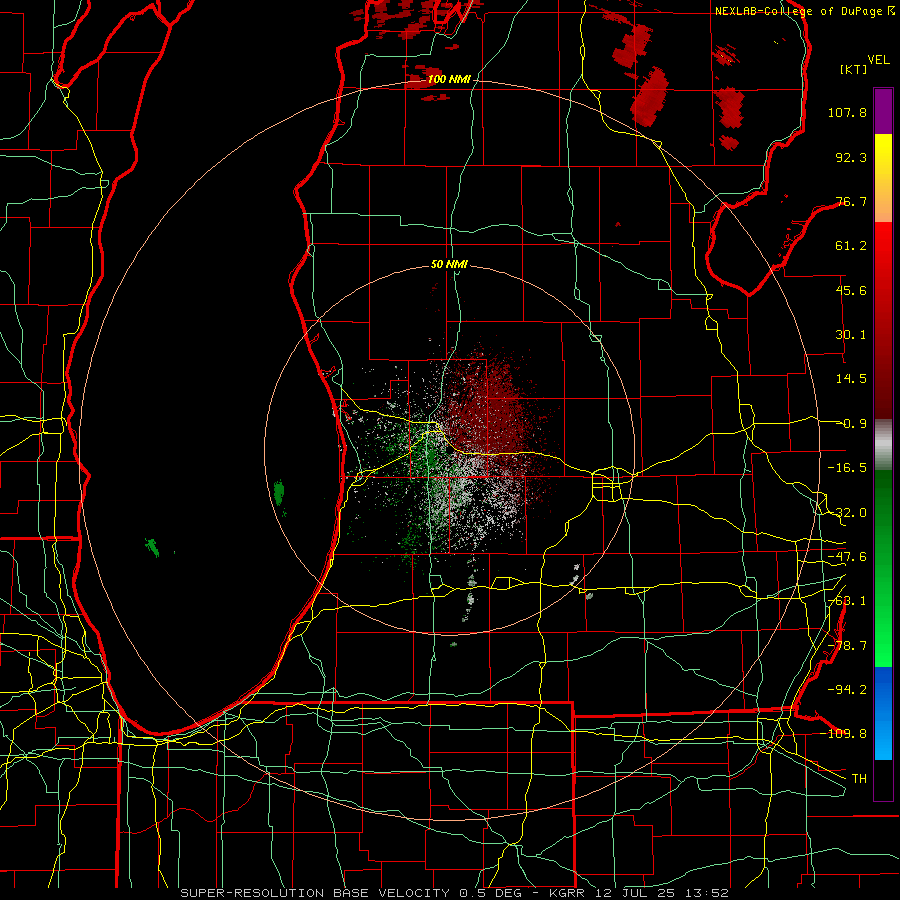Click the gray segment of velocity color bar
This screenshot has width=900, height=900.
point(883,445)
